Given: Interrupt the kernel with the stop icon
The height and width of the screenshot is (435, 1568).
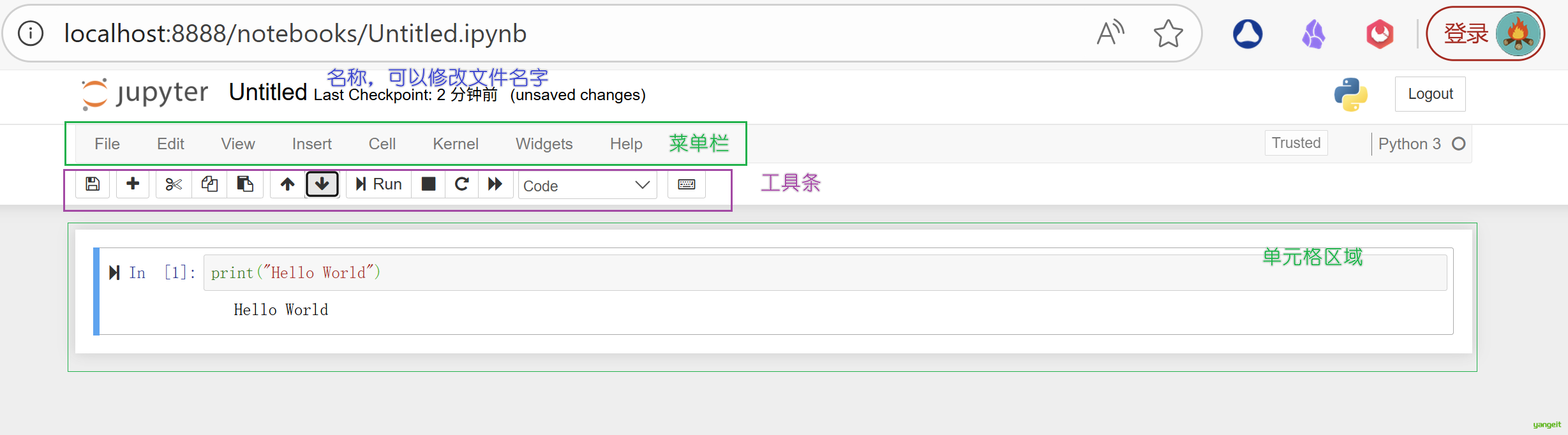Looking at the screenshot, I should coord(429,184).
